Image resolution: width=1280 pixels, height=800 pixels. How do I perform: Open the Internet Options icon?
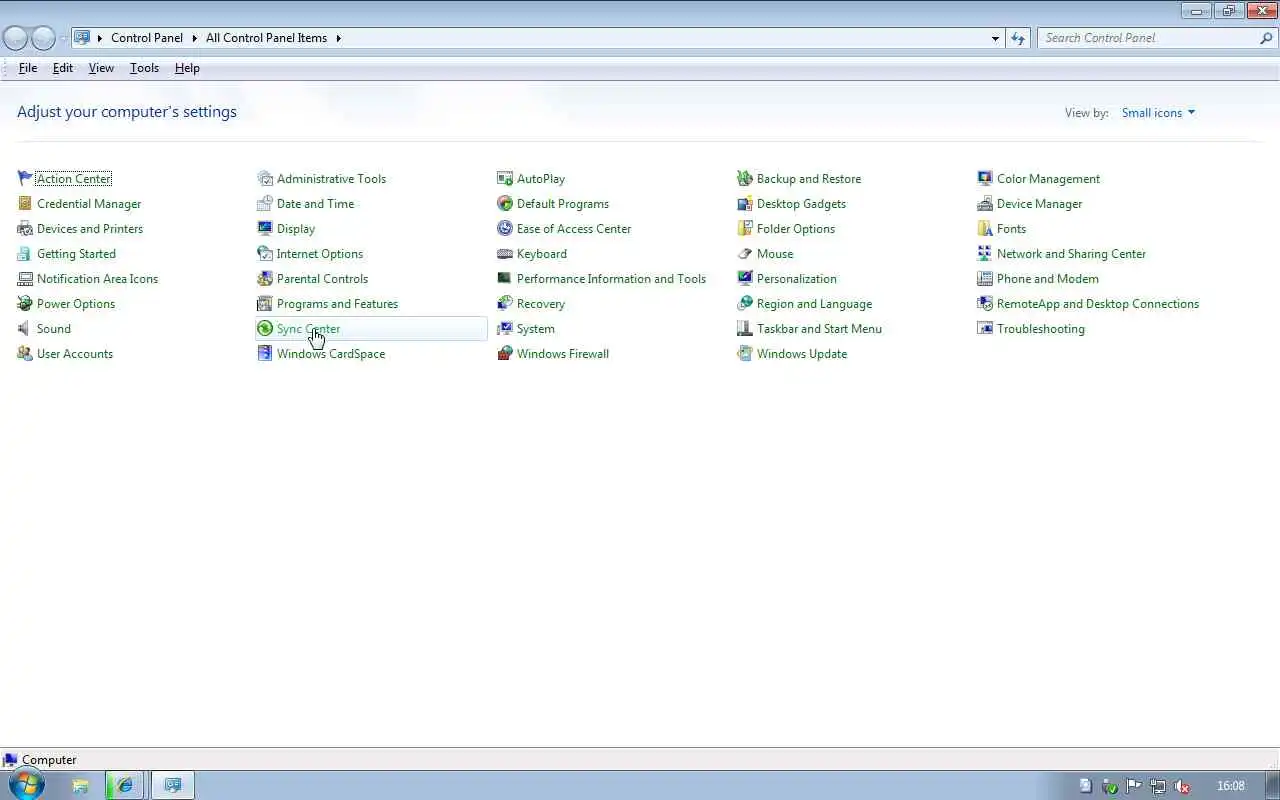265,253
